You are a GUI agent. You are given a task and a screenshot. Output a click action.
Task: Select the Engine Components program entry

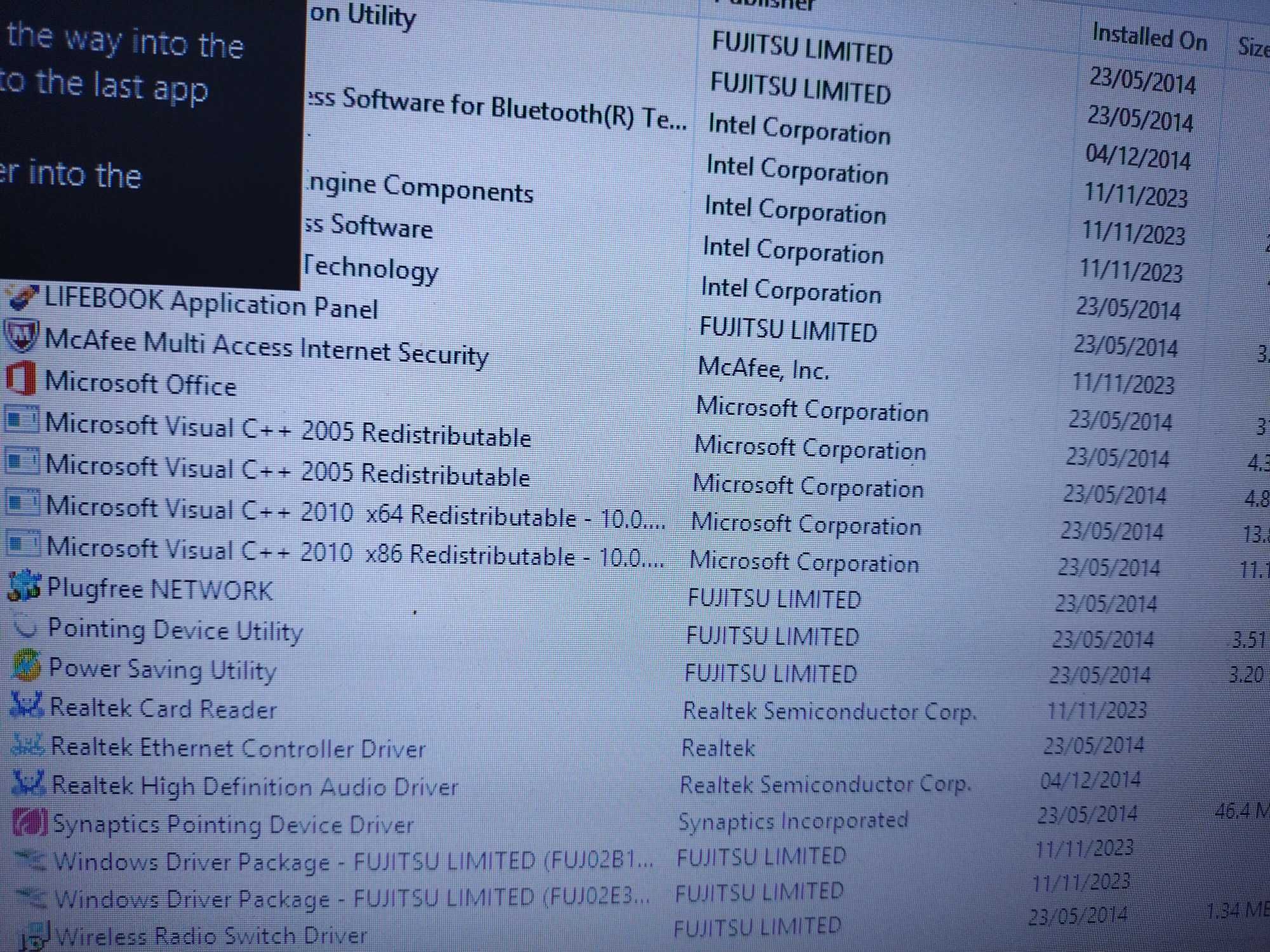(419, 188)
